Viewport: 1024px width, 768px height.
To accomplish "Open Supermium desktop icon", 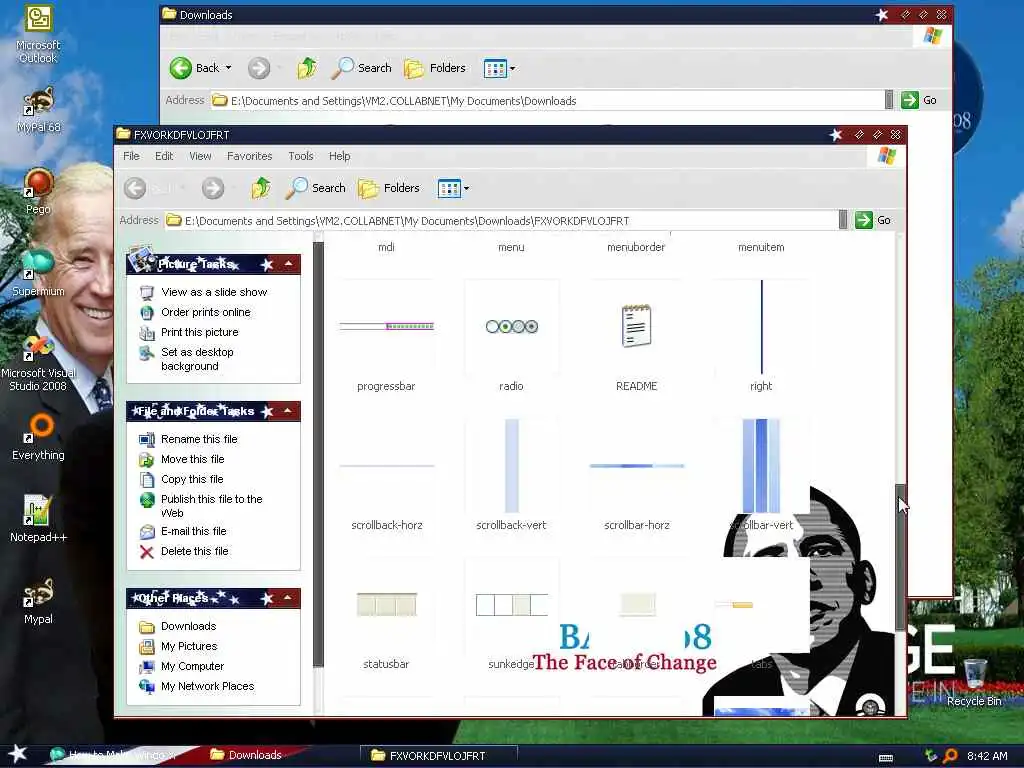I will tap(38, 273).
